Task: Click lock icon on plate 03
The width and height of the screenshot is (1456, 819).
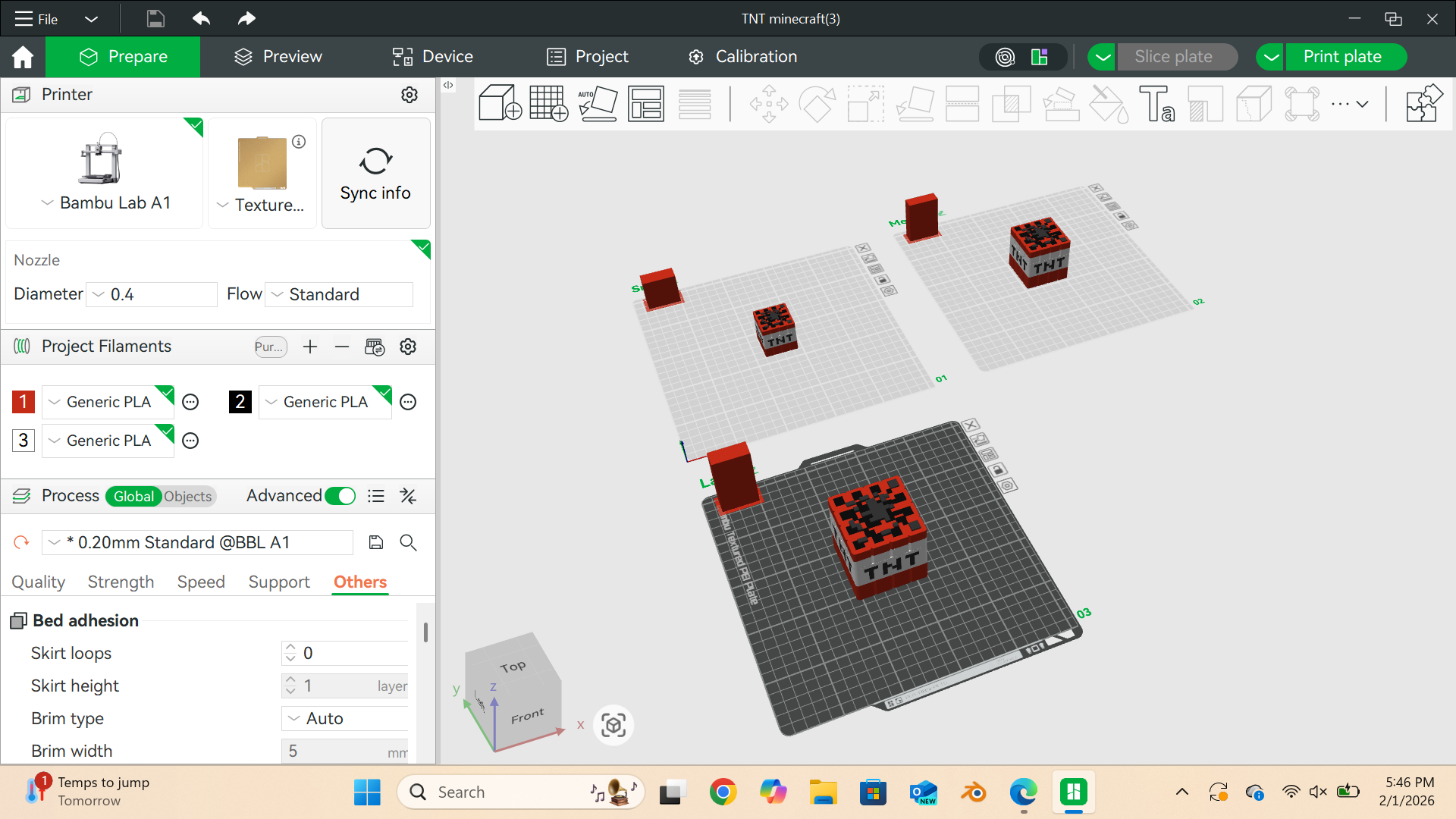Action: pyautogui.click(x=999, y=470)
